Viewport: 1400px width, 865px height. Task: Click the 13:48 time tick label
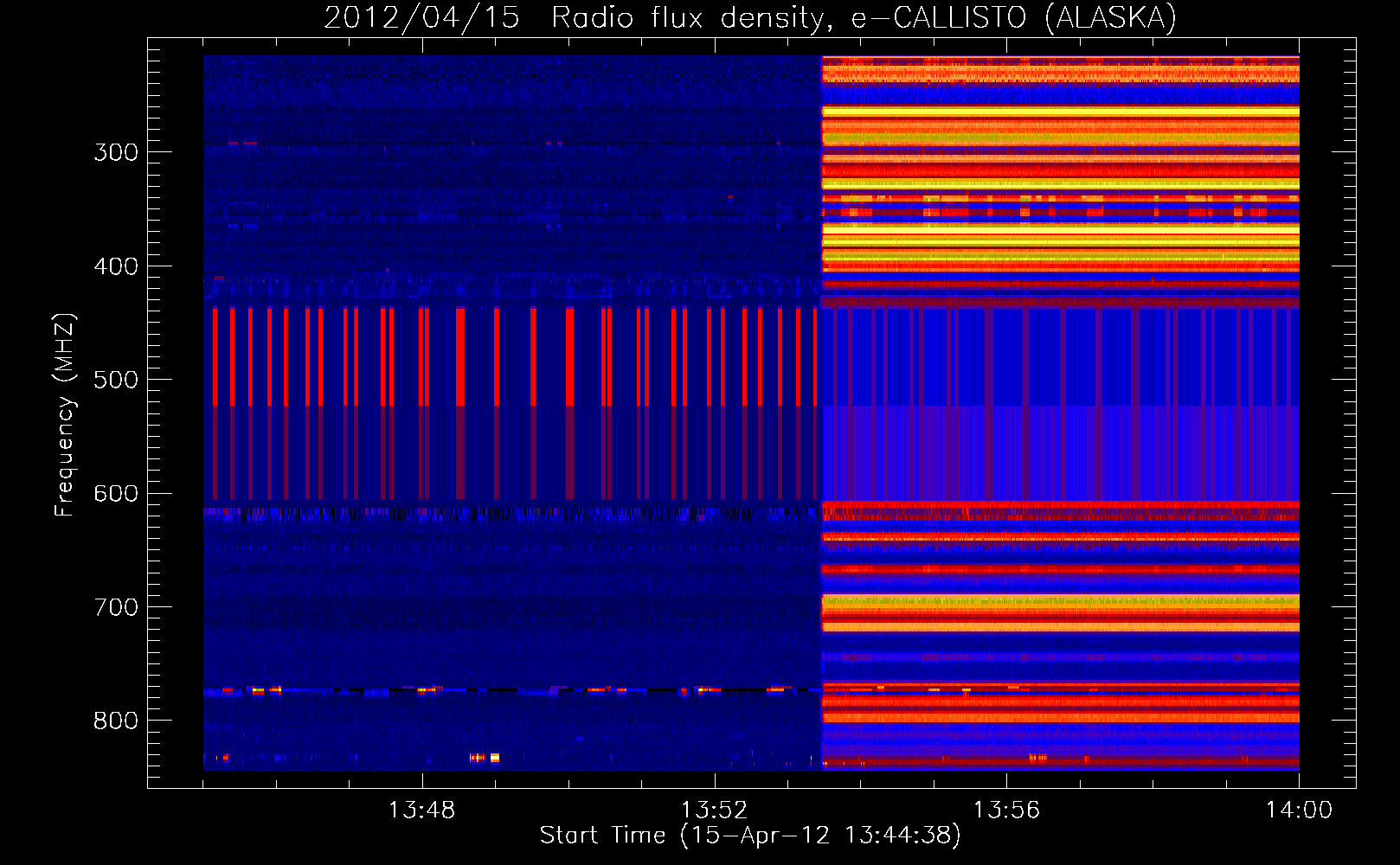tap(421, 811)
